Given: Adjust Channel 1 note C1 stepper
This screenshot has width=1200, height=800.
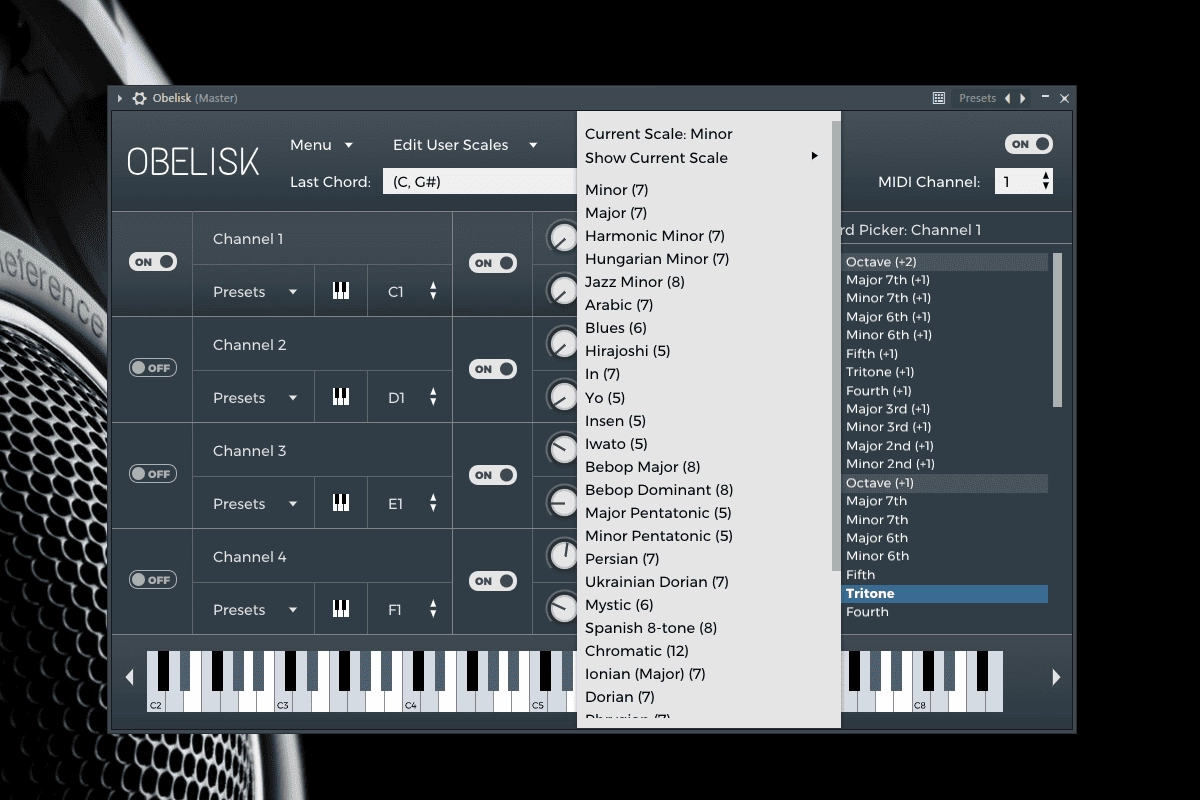Looking at the screenshot, I should coord(433,291).
